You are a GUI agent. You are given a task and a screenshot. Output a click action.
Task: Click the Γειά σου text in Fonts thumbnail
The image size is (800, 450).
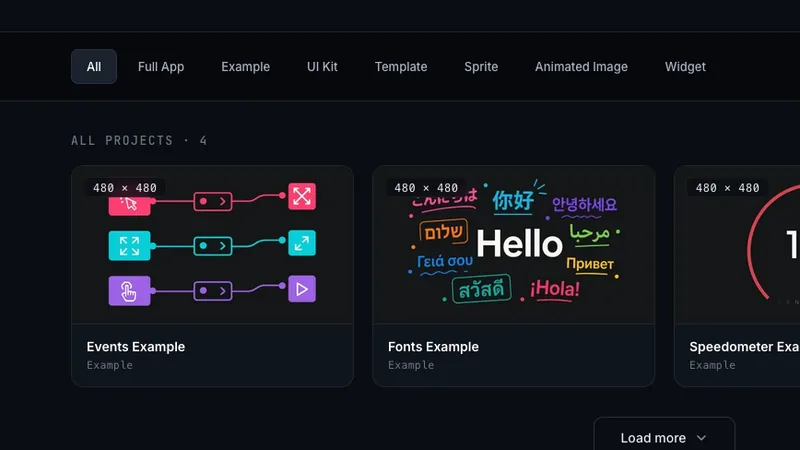[x=445, y=261]
